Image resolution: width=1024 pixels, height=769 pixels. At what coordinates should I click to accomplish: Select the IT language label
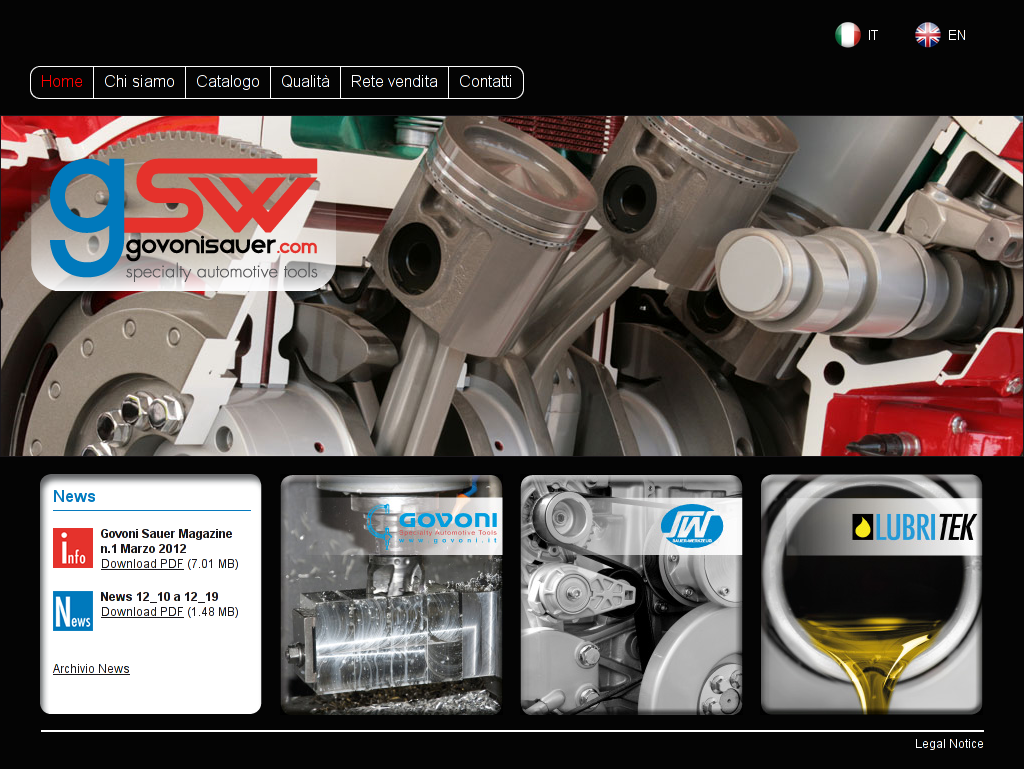coord(872,35)
